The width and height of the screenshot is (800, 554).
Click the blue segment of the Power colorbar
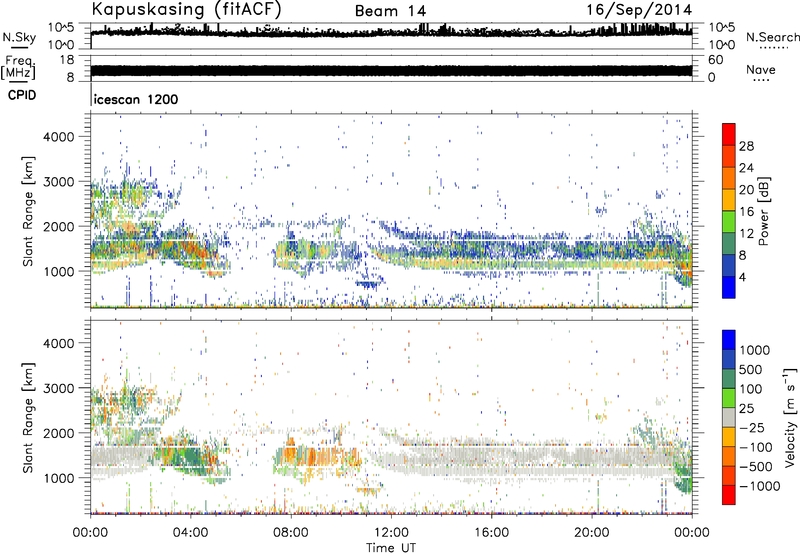point(729,287)
